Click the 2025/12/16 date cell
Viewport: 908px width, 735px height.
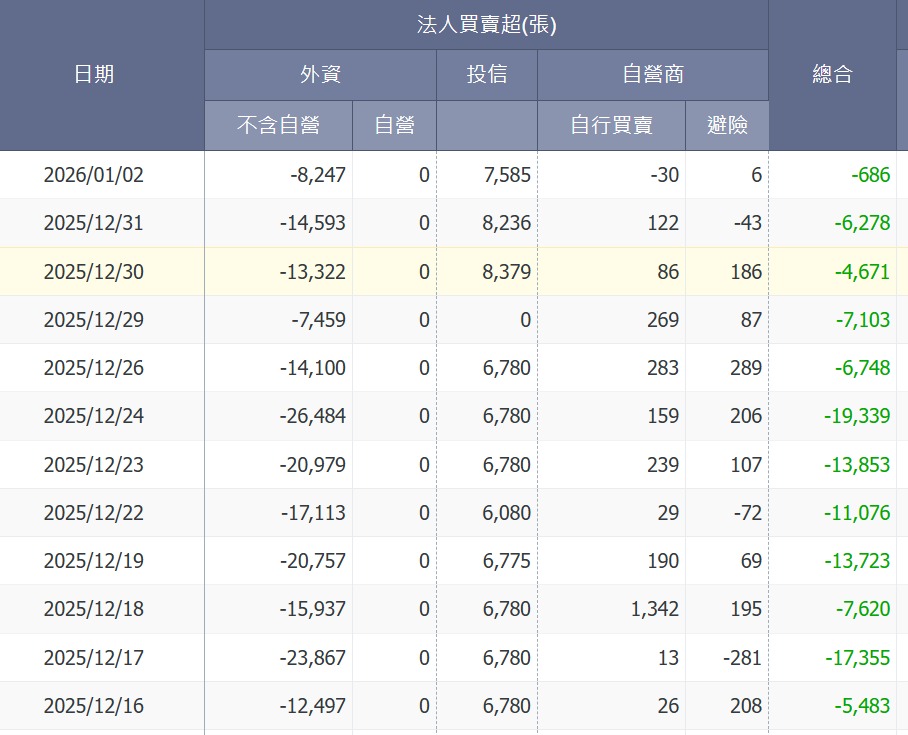pyautogui.click(x=94, y=706)
